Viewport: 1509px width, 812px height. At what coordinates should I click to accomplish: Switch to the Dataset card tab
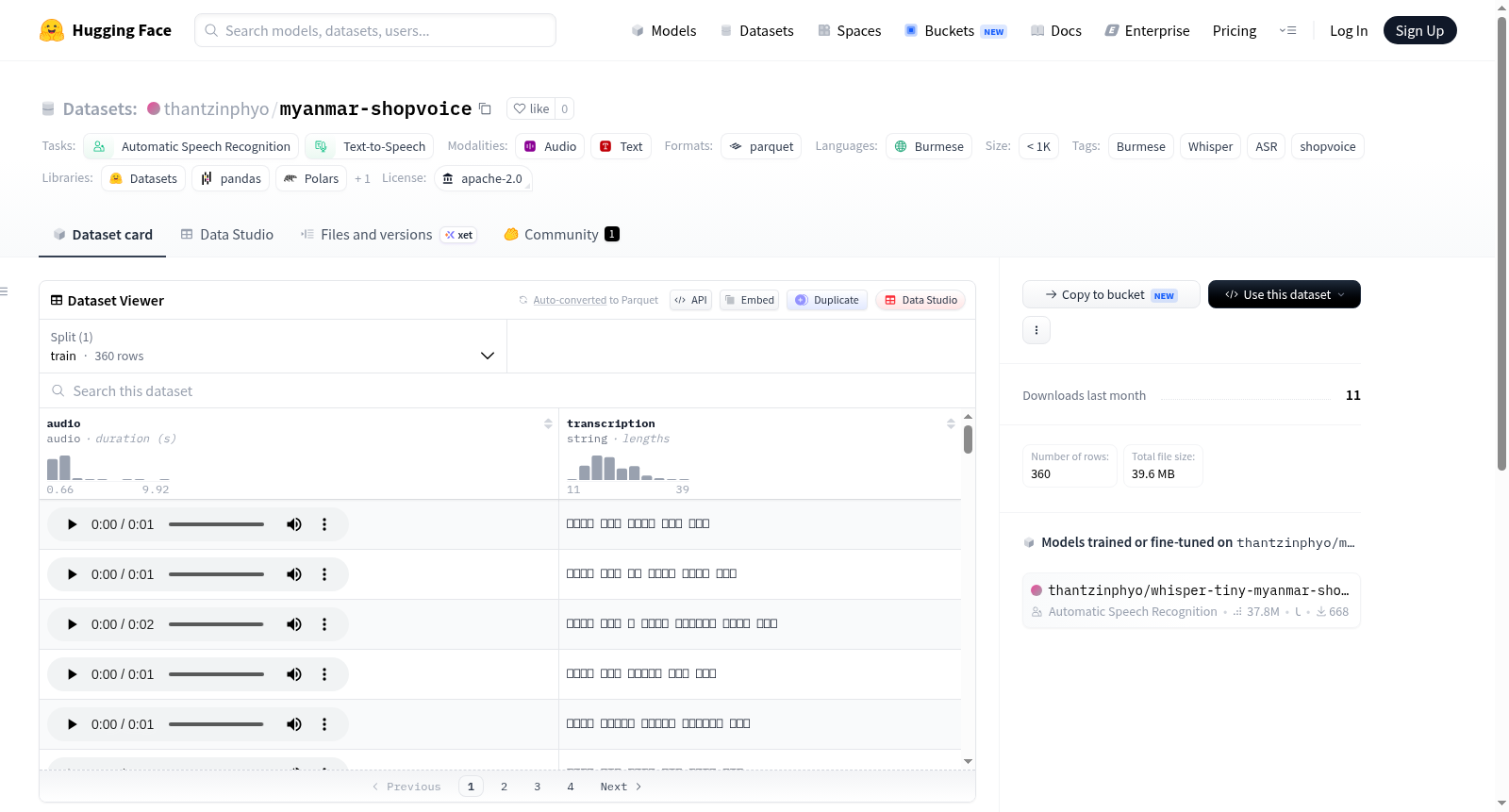[103, 235]
